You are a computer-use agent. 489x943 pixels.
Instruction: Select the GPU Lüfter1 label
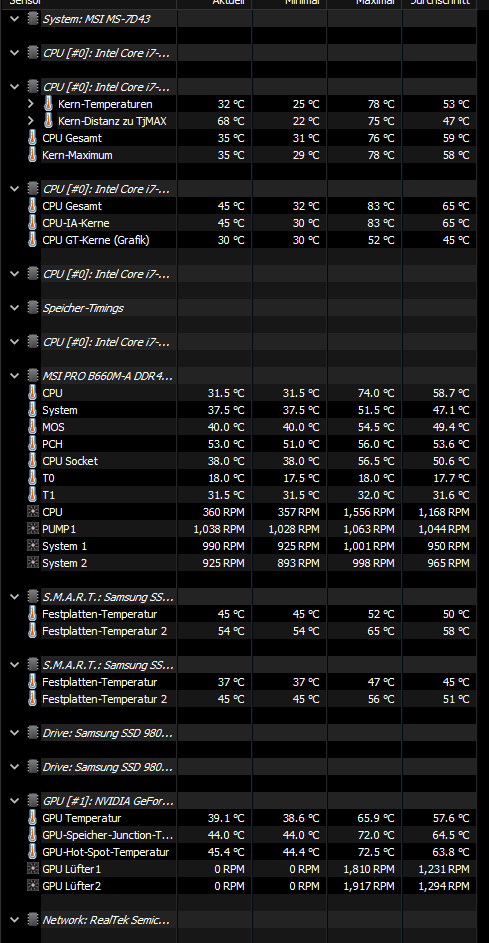click(x=72, y=869)
